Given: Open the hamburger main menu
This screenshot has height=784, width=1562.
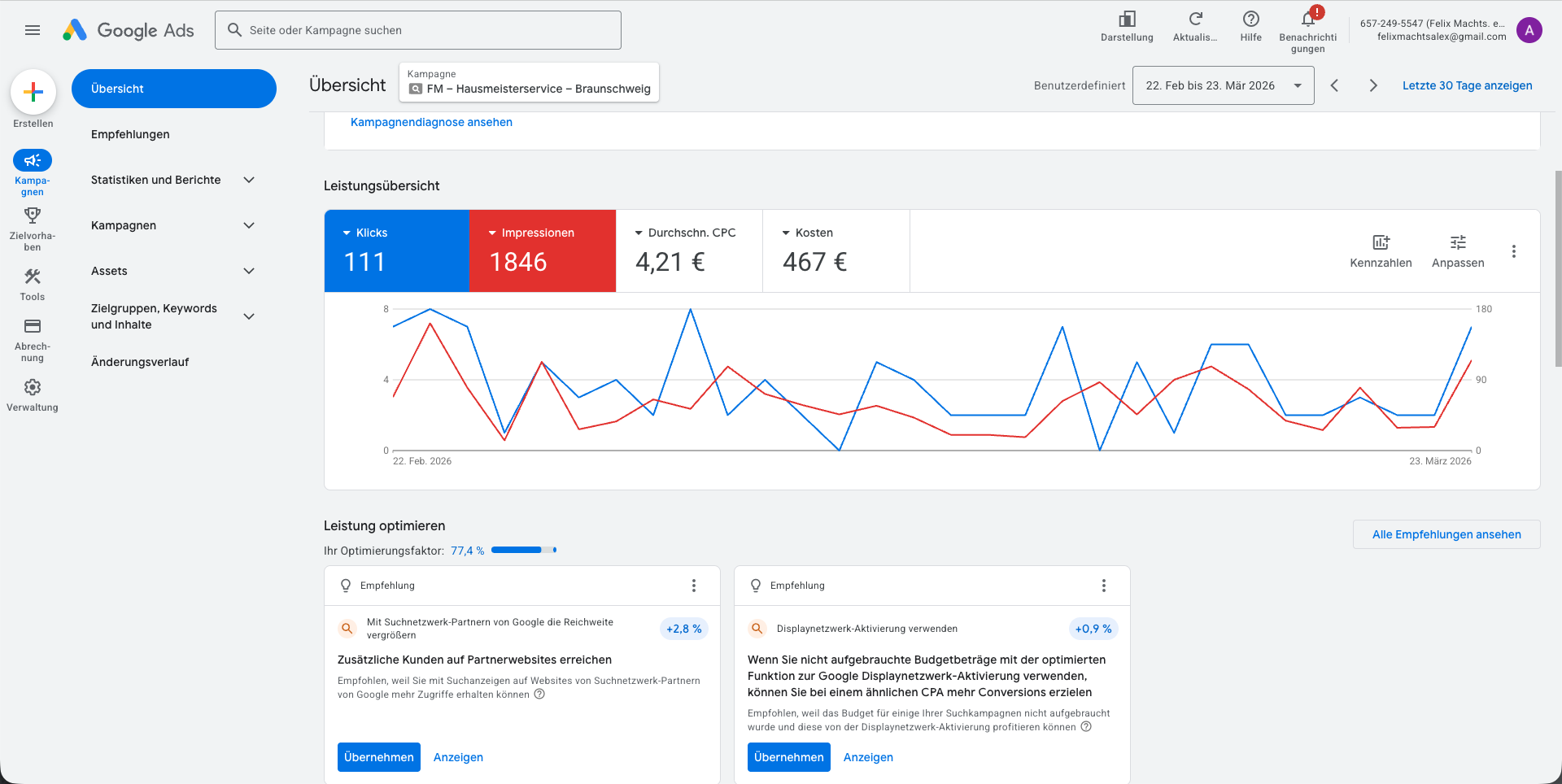Looking at the screenshot, I should (33, 30).
